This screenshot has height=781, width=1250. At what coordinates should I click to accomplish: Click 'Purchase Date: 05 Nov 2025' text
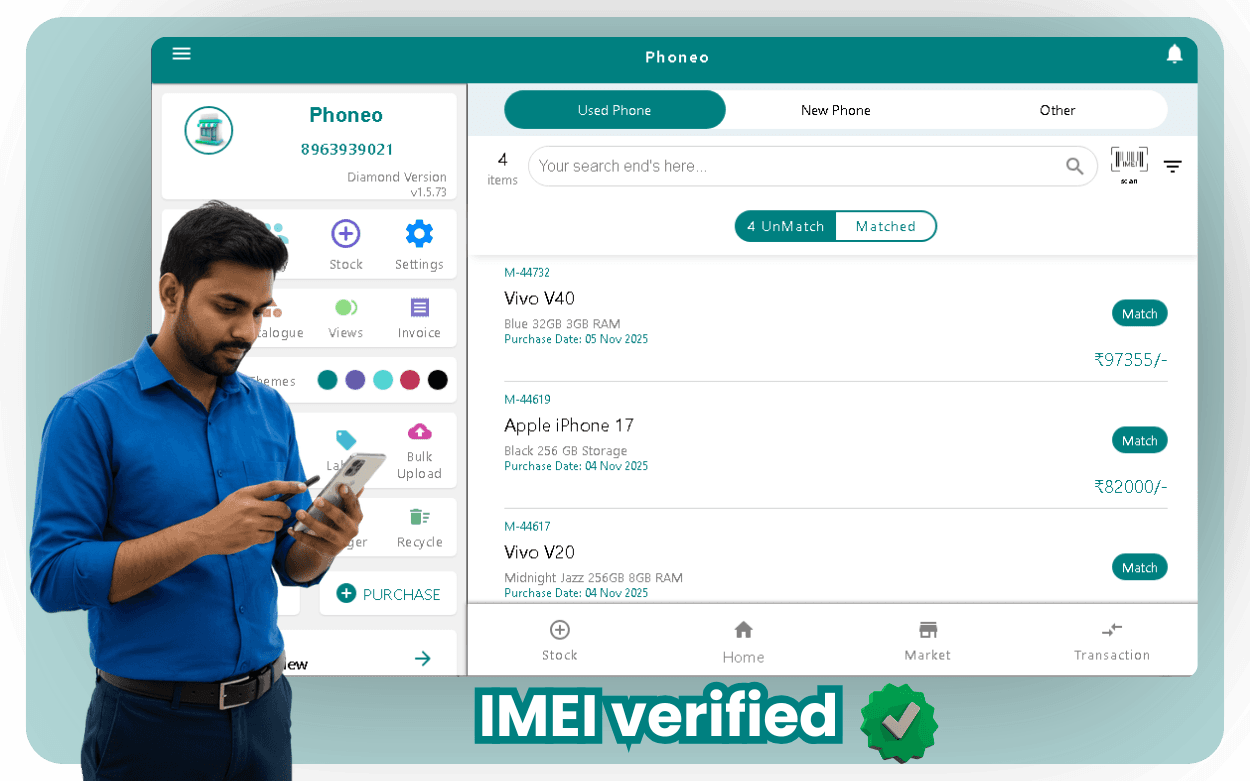point(576,339)
